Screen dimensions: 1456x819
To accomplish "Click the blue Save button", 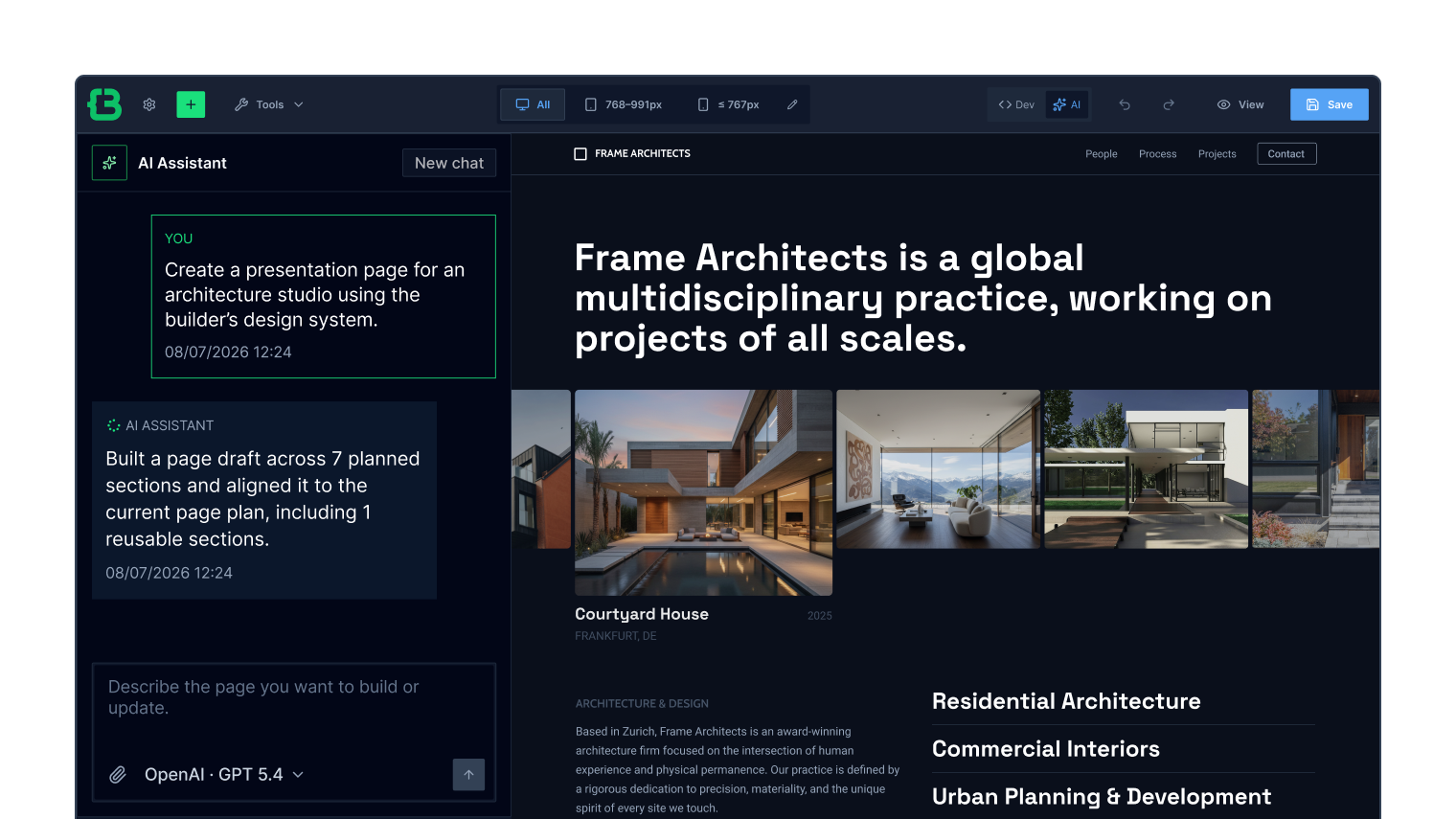I will pos(1330,104).
